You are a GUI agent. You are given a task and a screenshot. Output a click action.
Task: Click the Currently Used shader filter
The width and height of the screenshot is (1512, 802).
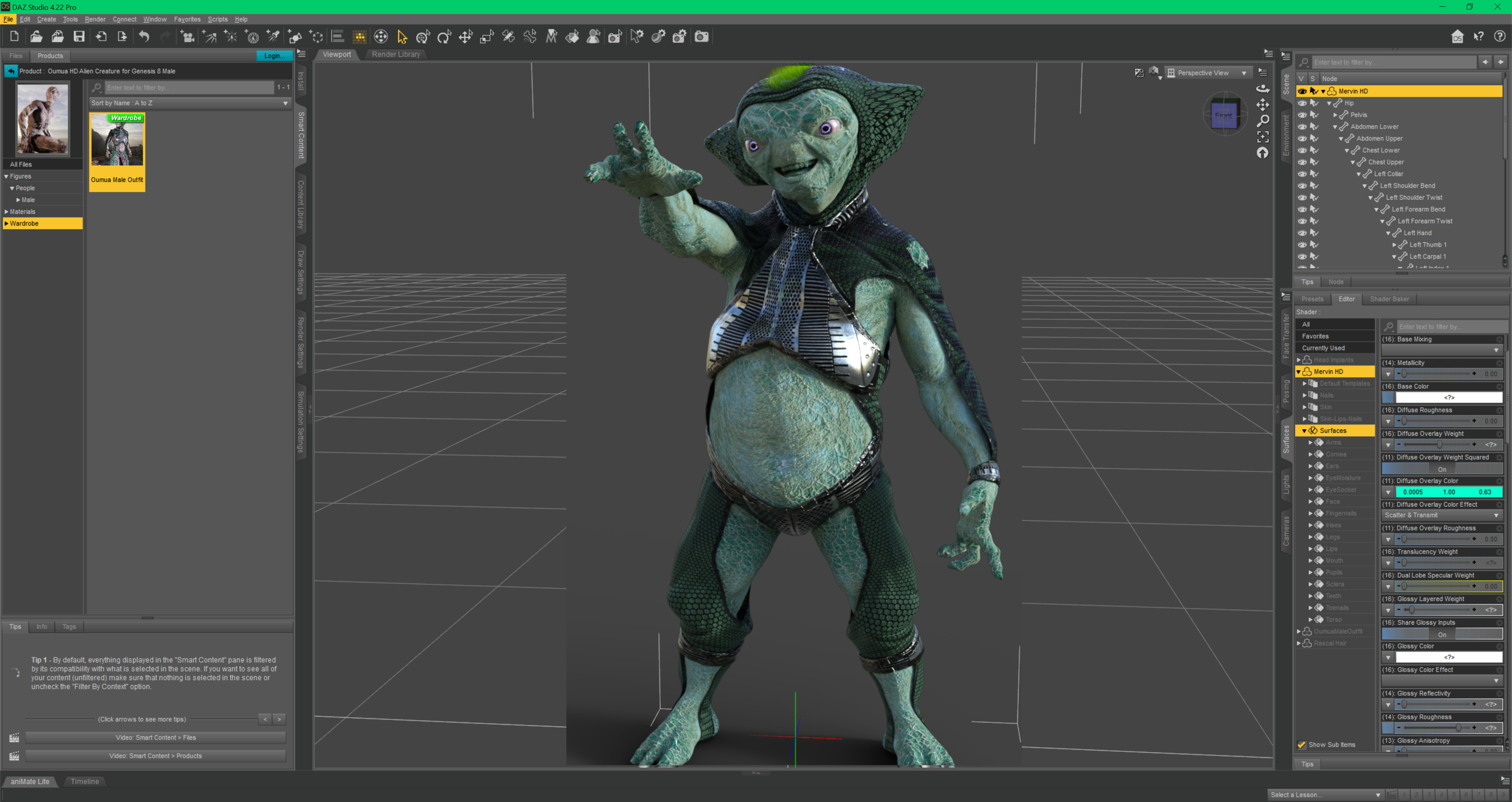click(x=1334, y=348)
